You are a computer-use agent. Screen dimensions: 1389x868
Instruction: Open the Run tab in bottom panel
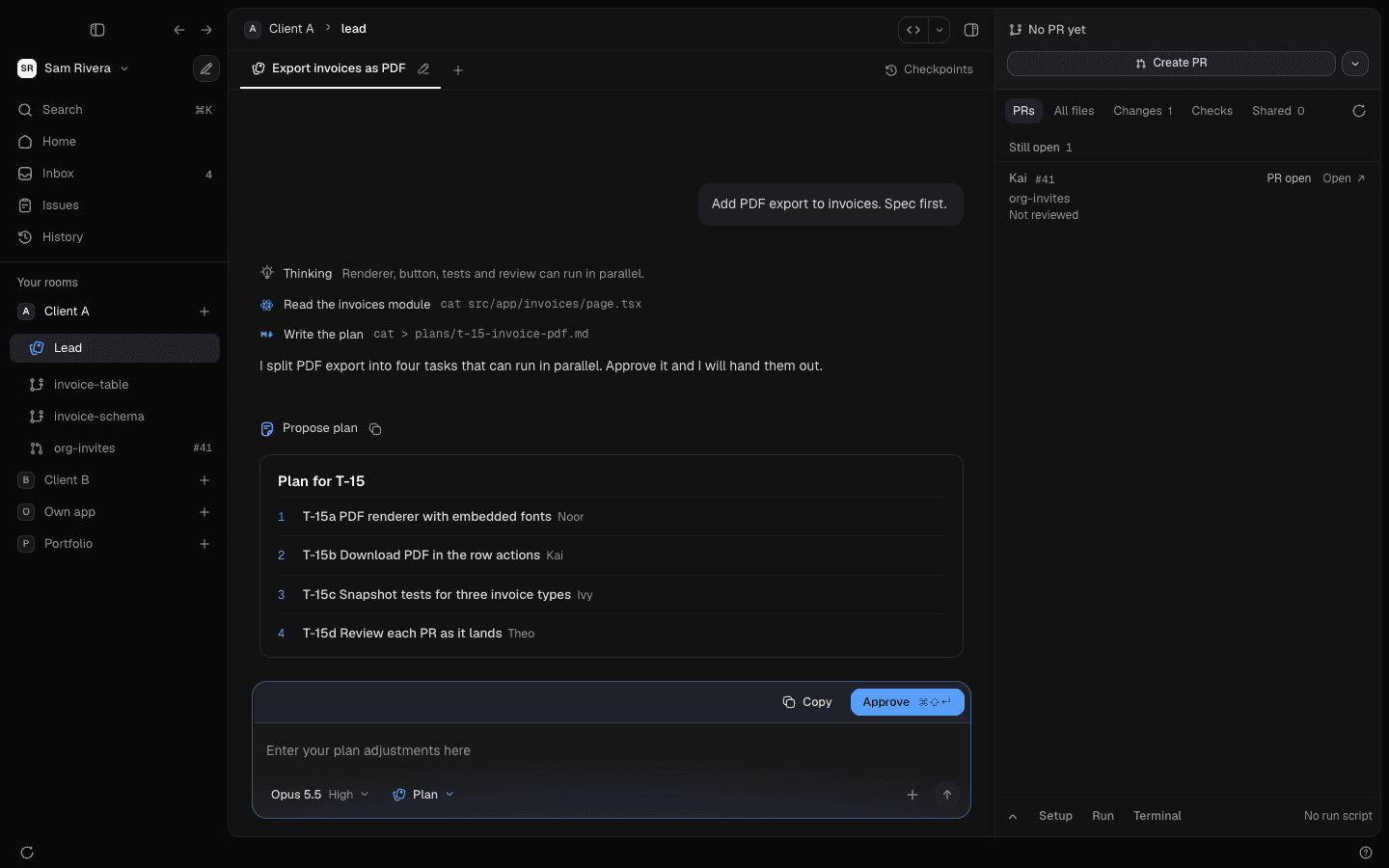click(1103, 816)
